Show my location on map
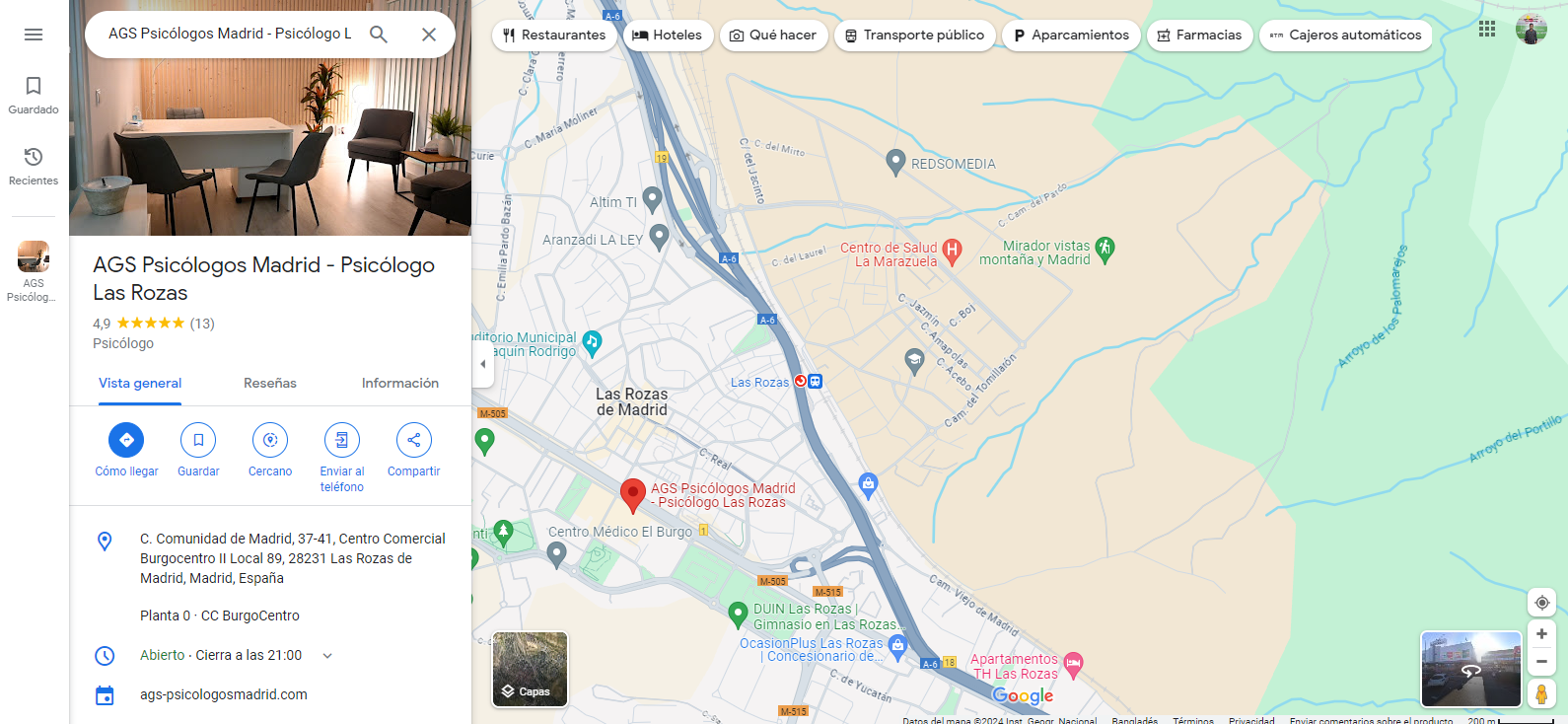Image resolution: width=1568 pixels, height=724 pixels. [1541, 603]
